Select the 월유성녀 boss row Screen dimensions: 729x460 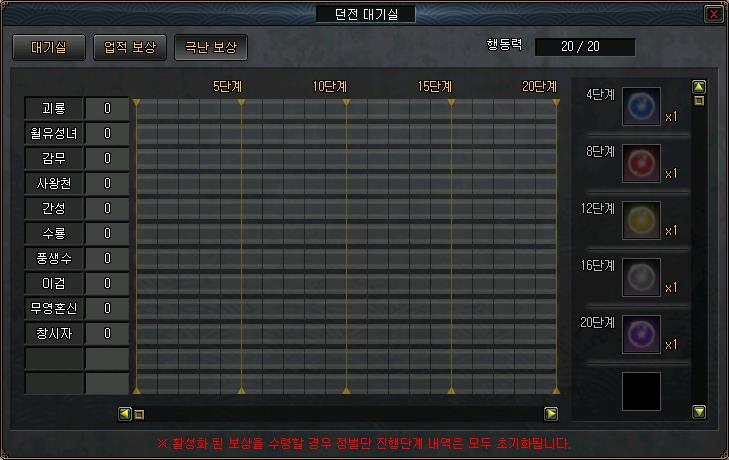click(x=54, y=133)
